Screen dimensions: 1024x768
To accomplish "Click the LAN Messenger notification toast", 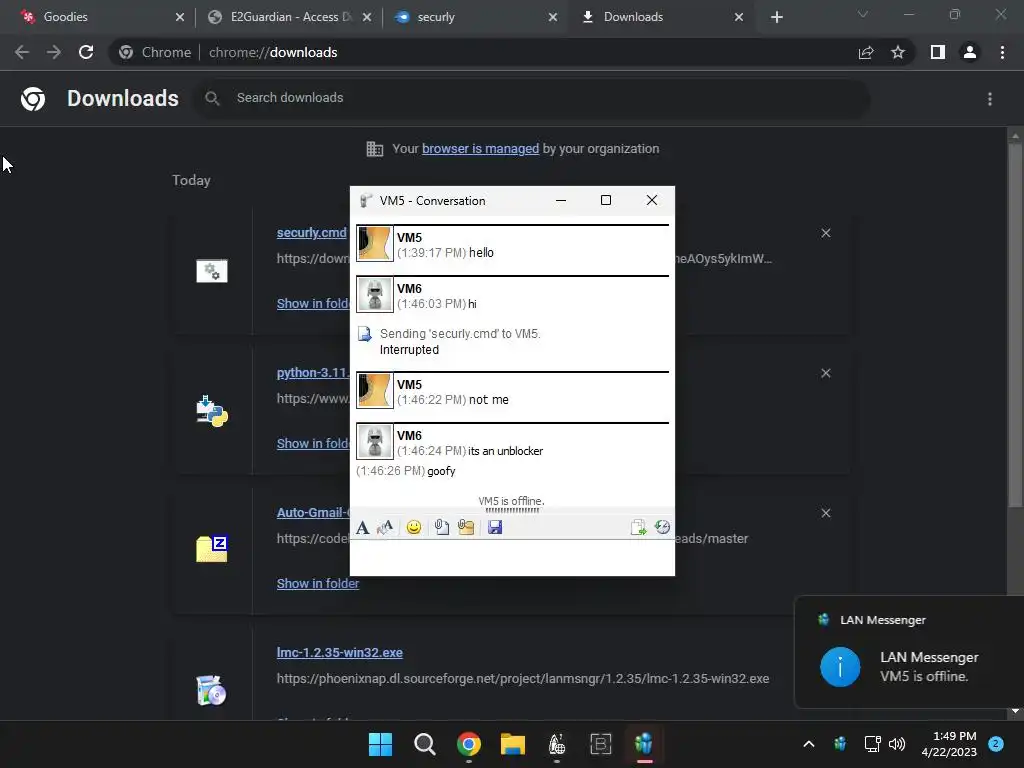I will (909, 652).
